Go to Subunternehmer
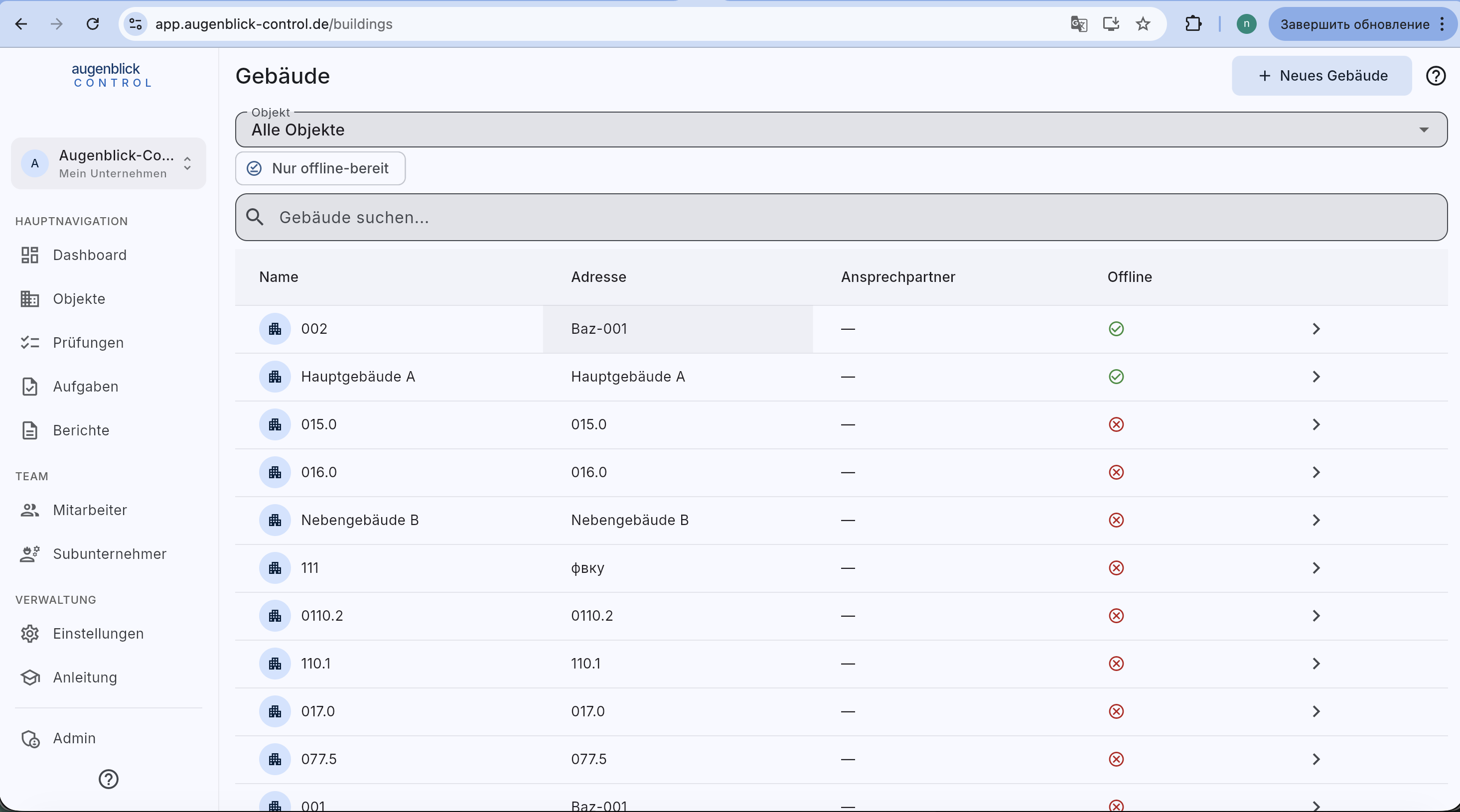 108,553
